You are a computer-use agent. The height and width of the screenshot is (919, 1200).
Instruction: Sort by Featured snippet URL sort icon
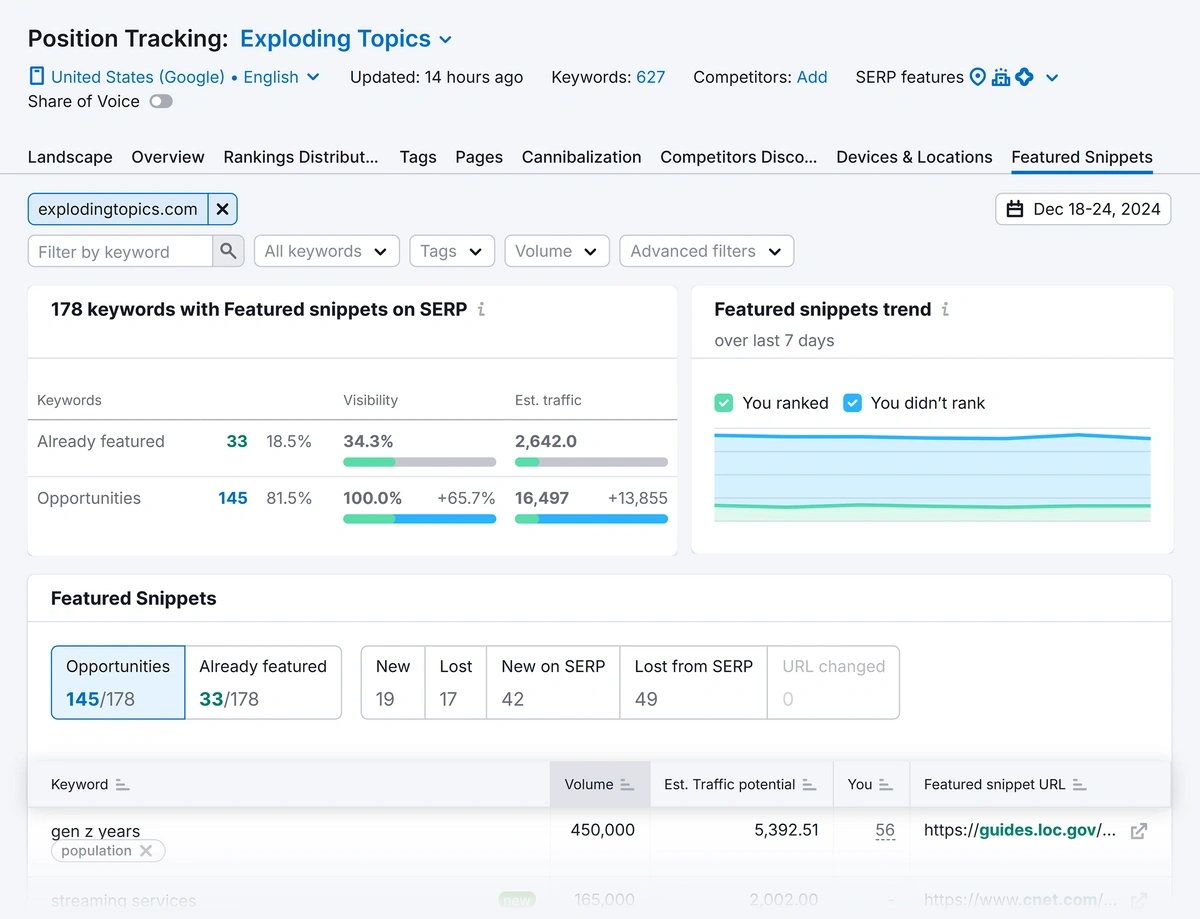pos(1079,785)
